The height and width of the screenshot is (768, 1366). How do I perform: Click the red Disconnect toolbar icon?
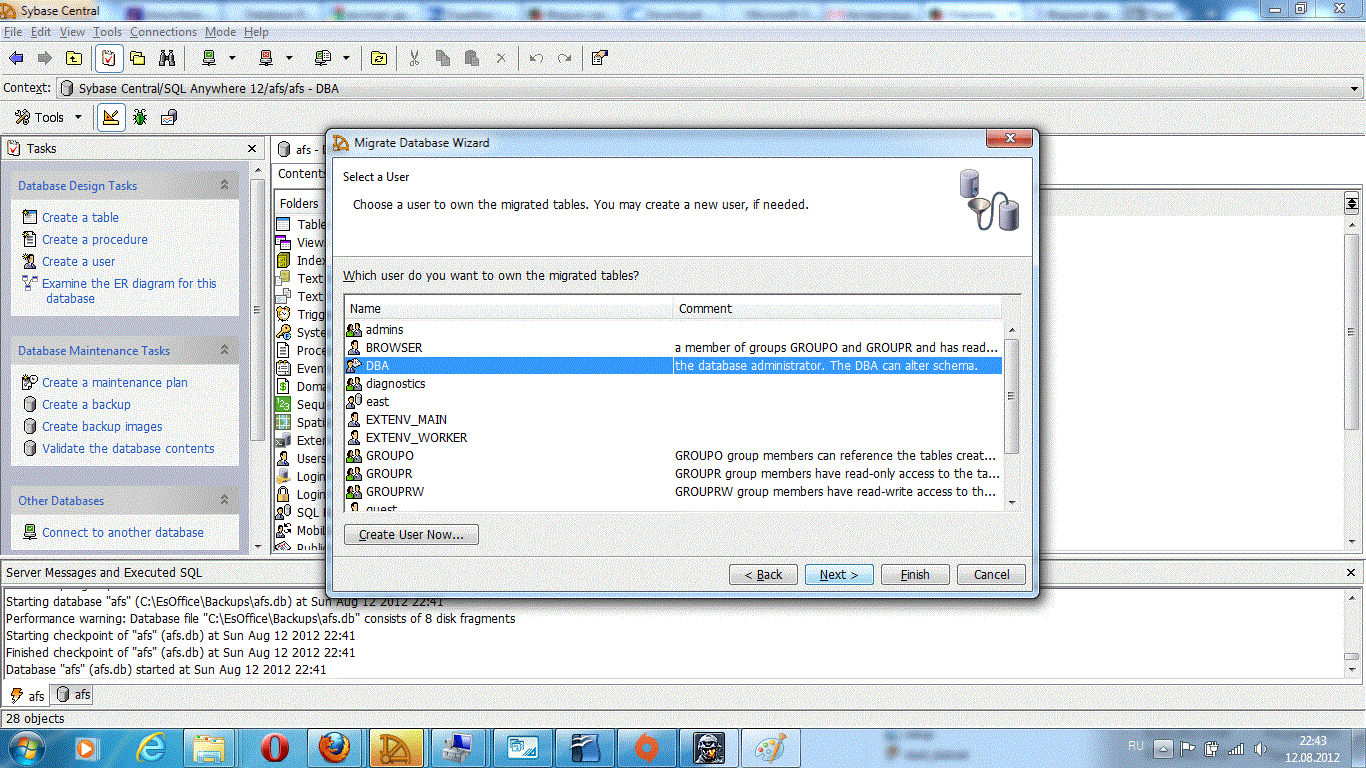266,58
